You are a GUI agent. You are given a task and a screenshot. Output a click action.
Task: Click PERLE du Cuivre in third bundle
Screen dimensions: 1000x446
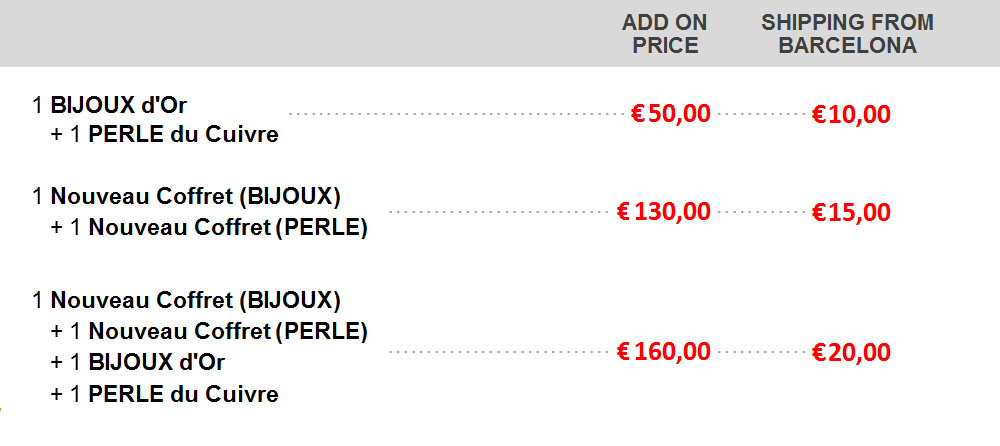pos(183,394)
